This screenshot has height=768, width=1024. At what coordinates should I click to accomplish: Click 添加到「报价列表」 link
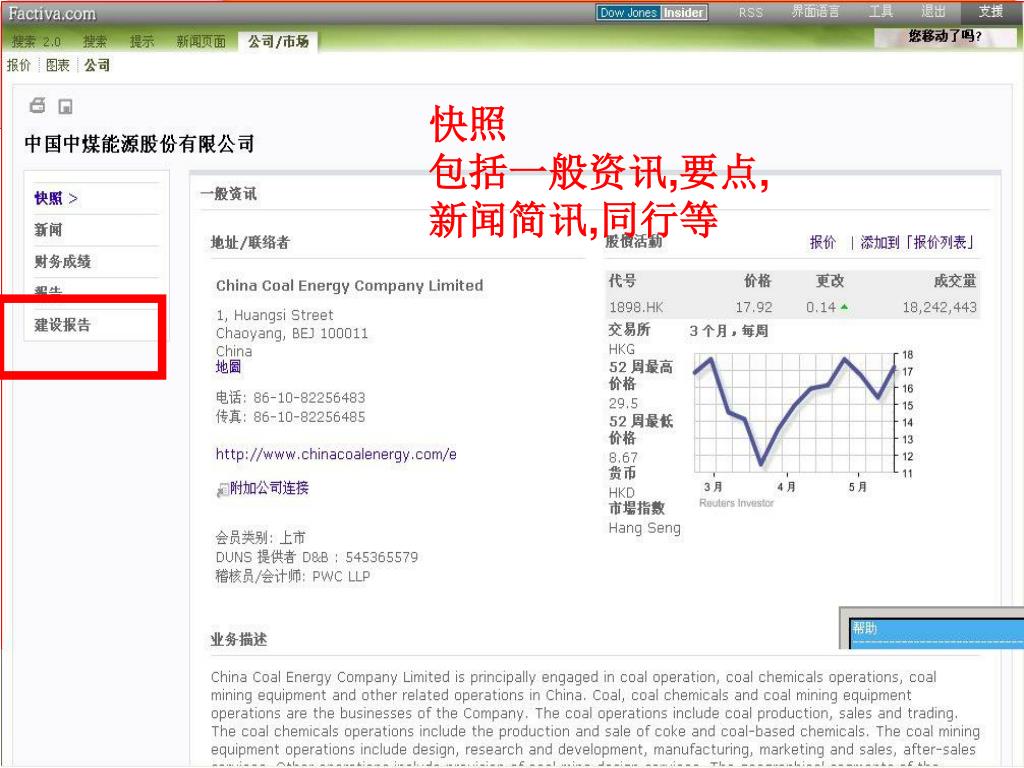tap(916, 243)
